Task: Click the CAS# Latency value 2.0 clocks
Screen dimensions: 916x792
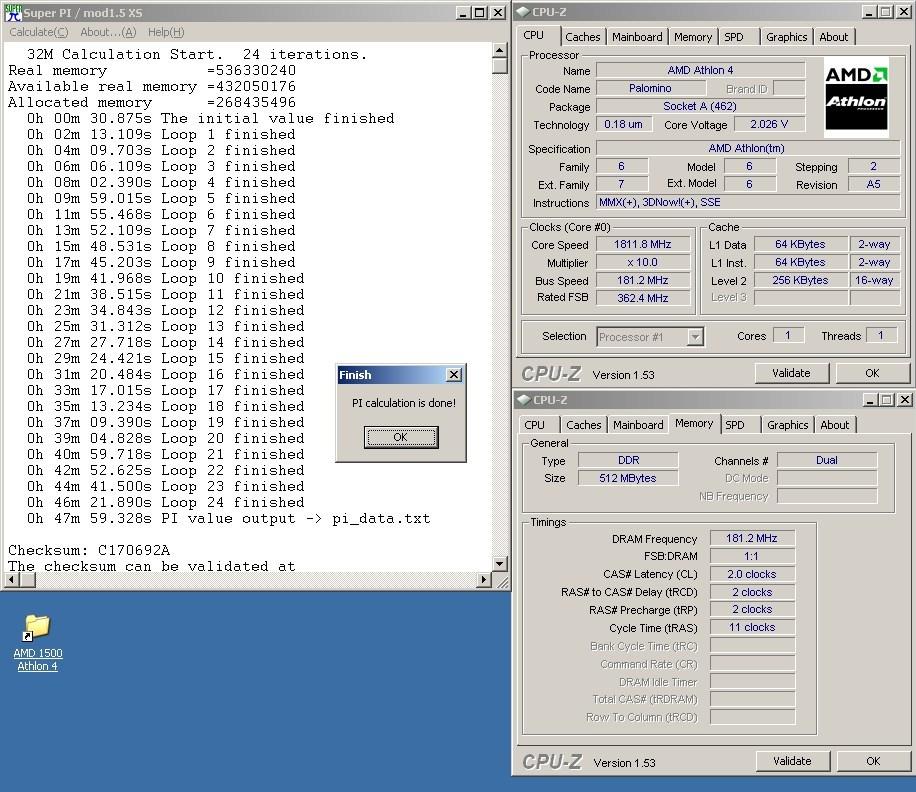Action: click(x=752, y=574)
